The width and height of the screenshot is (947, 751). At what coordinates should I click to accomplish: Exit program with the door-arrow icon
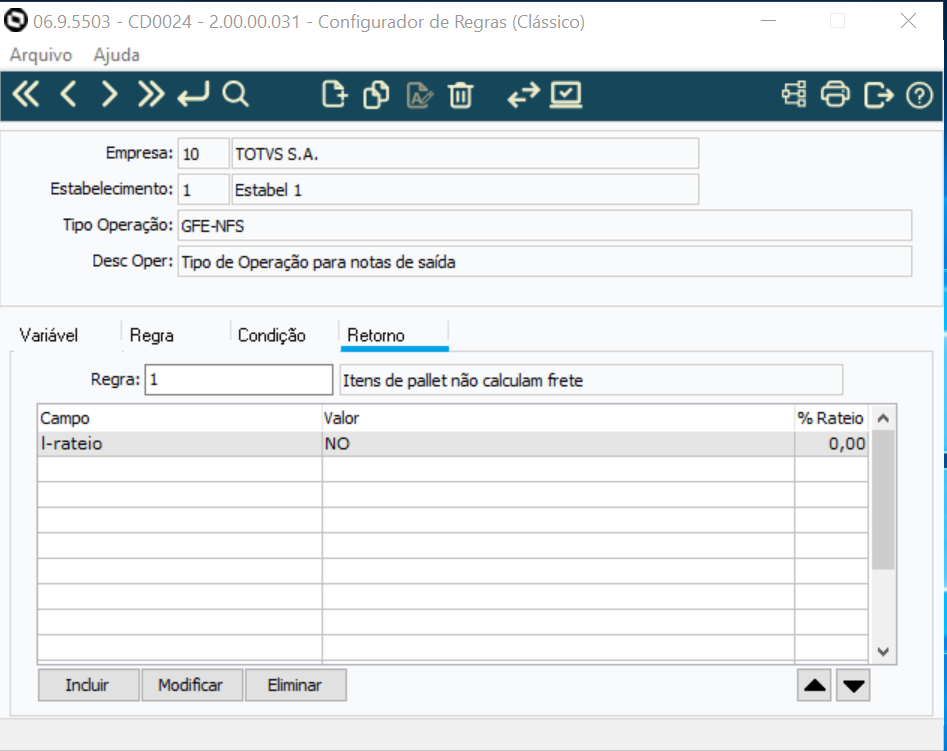[x=878, y=95]
